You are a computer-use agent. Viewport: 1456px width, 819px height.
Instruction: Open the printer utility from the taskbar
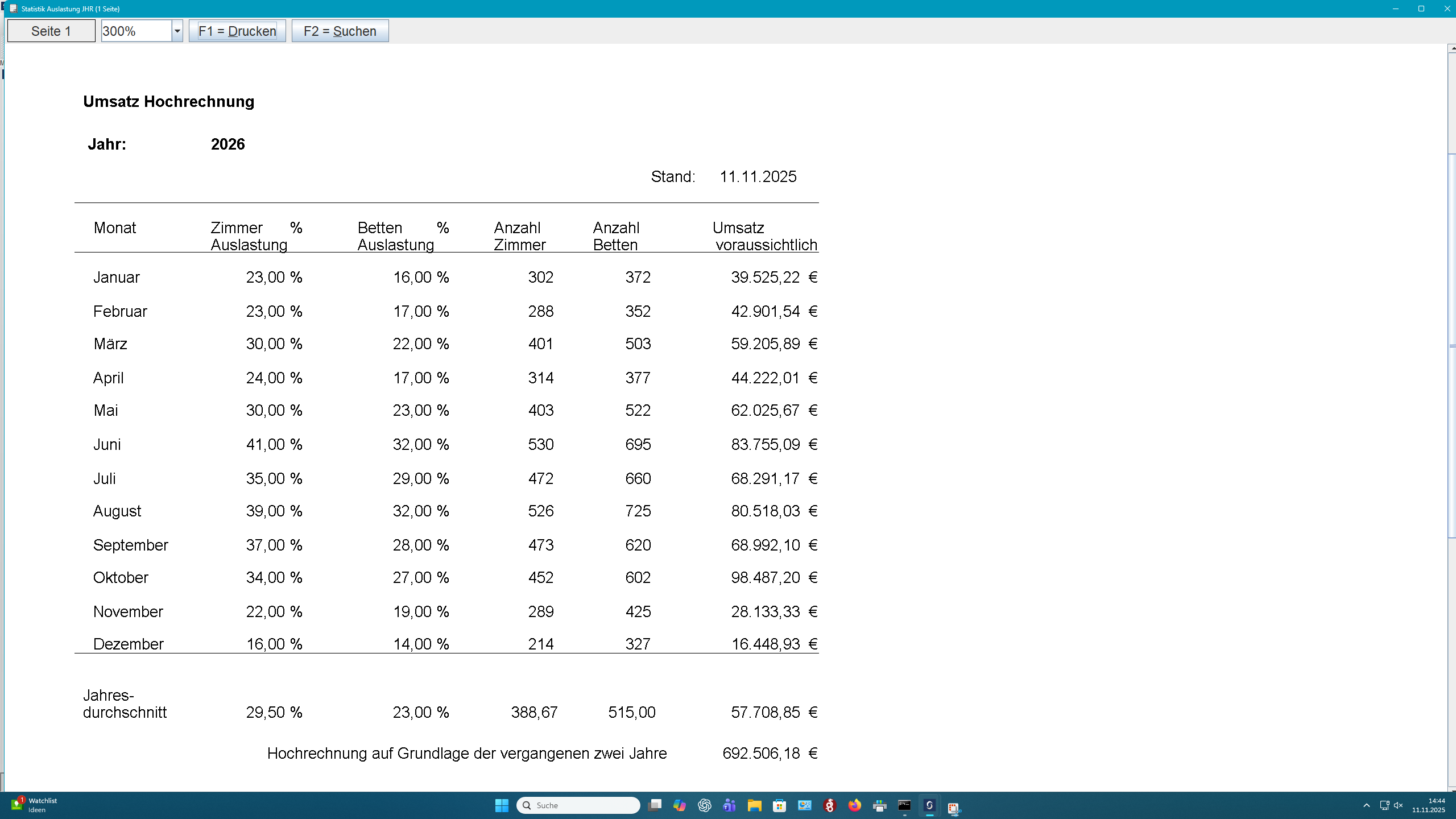[x=880, y=805]
